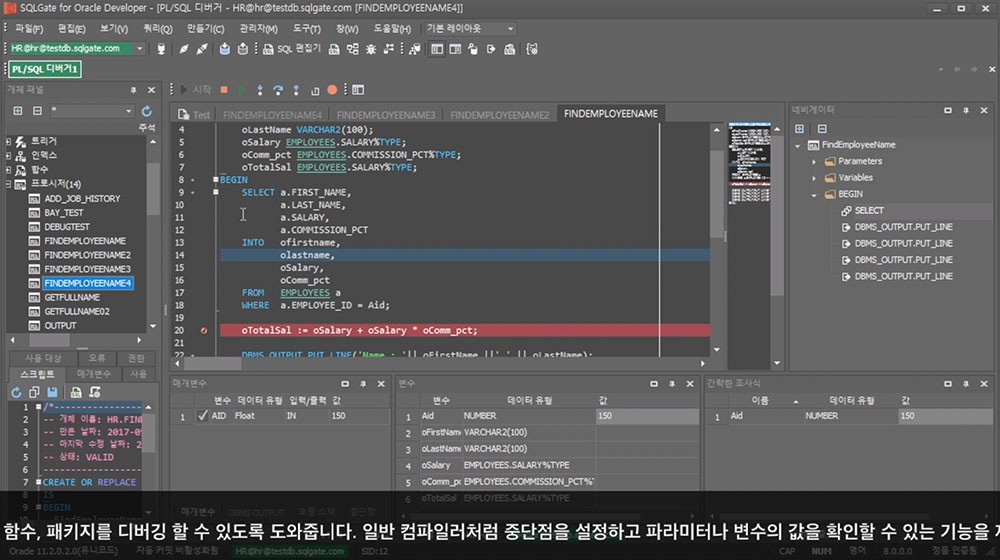Image resolution: width=1000 pixels, height=560 pixels.
Task: Click the Aid value cell showing 150 in 변수 panel
Action: coord(647,416)
